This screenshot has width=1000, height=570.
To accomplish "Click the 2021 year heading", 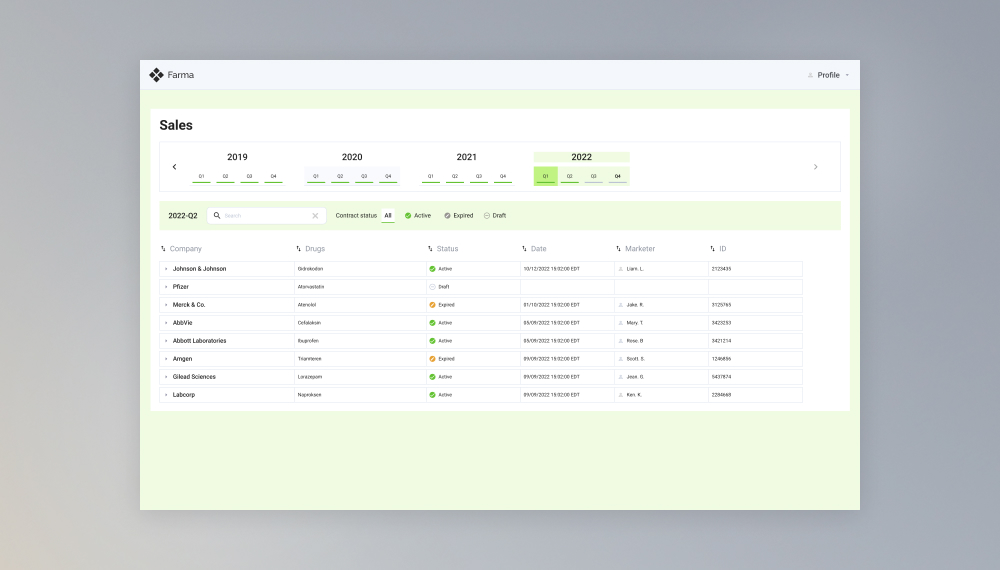I will [x=466, y=157].
